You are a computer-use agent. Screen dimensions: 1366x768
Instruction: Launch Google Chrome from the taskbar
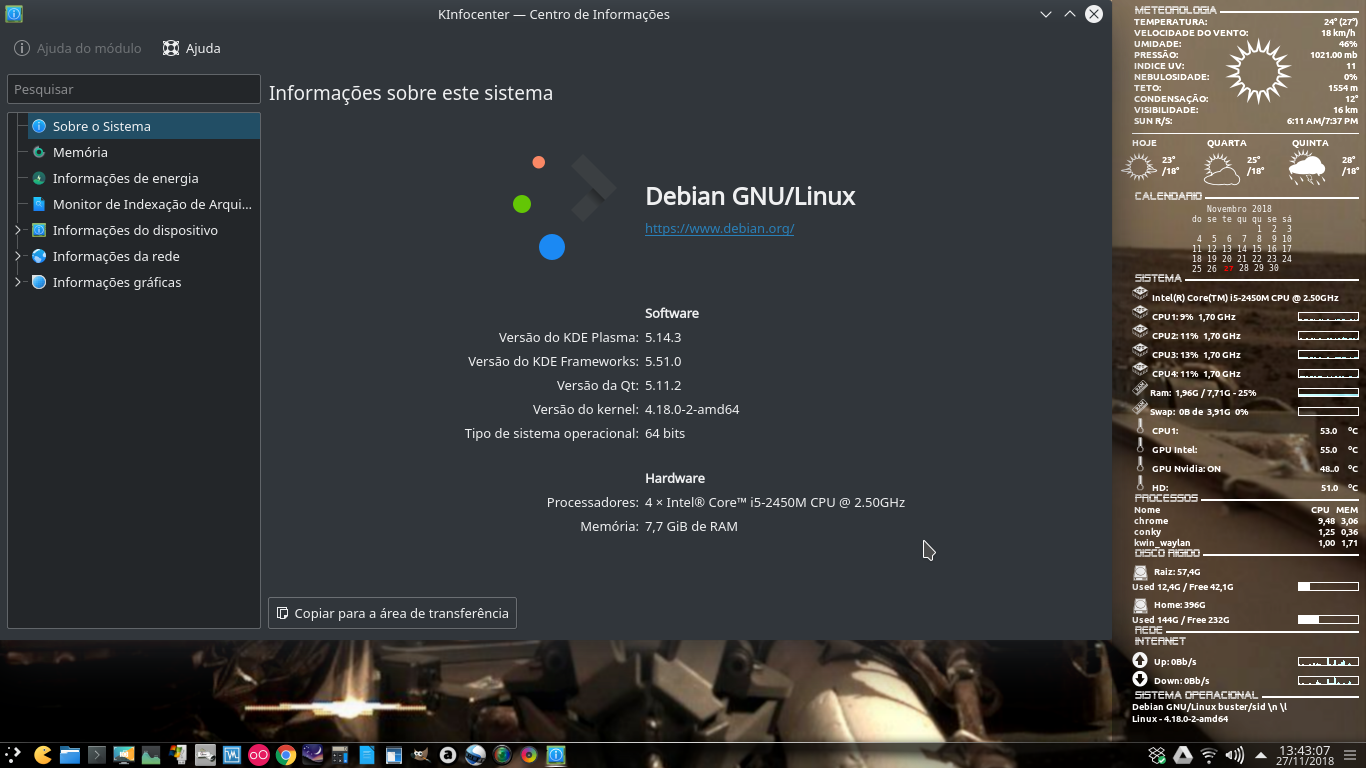[x=284, y=756]
